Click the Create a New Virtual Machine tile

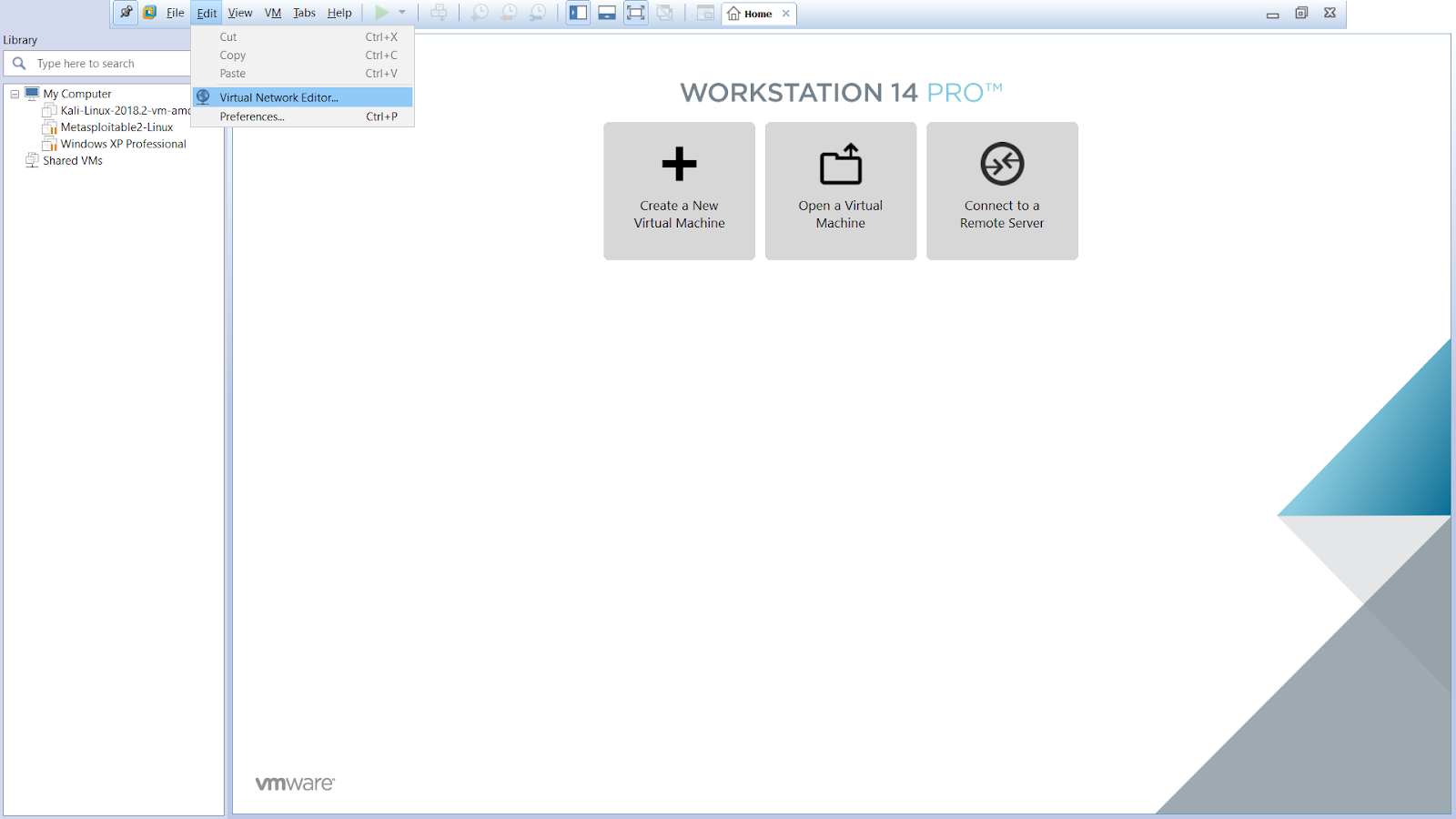point(679,191)
